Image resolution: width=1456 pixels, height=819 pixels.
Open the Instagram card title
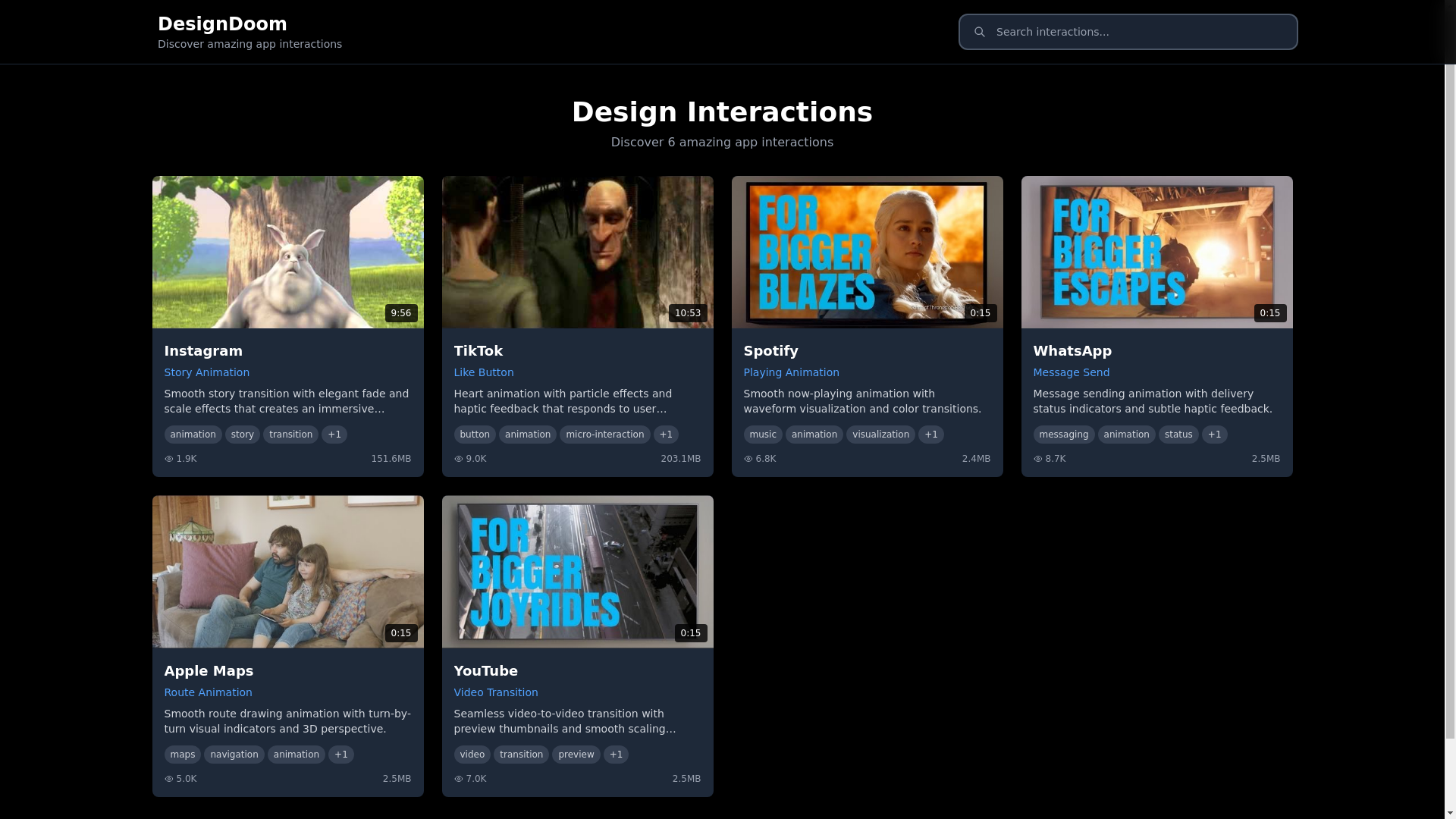pyautogui.click(x=203, y=351)
